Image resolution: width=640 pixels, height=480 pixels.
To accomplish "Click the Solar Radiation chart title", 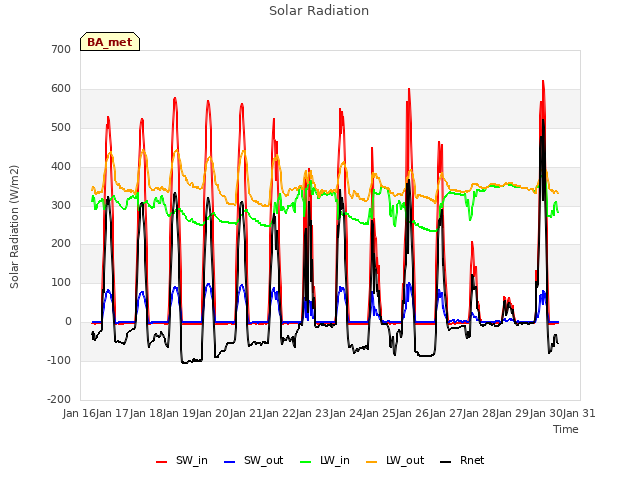I will tap(319, 11).
